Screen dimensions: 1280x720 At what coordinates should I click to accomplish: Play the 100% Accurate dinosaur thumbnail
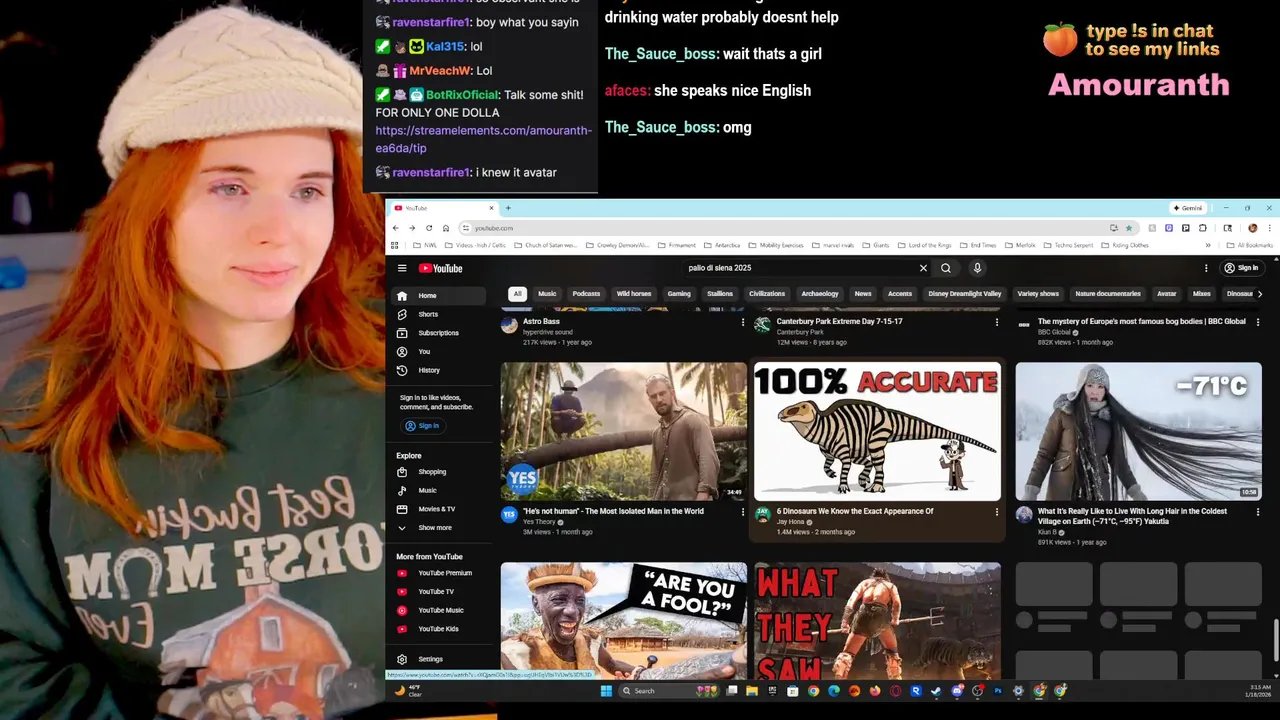coord(877,431)
